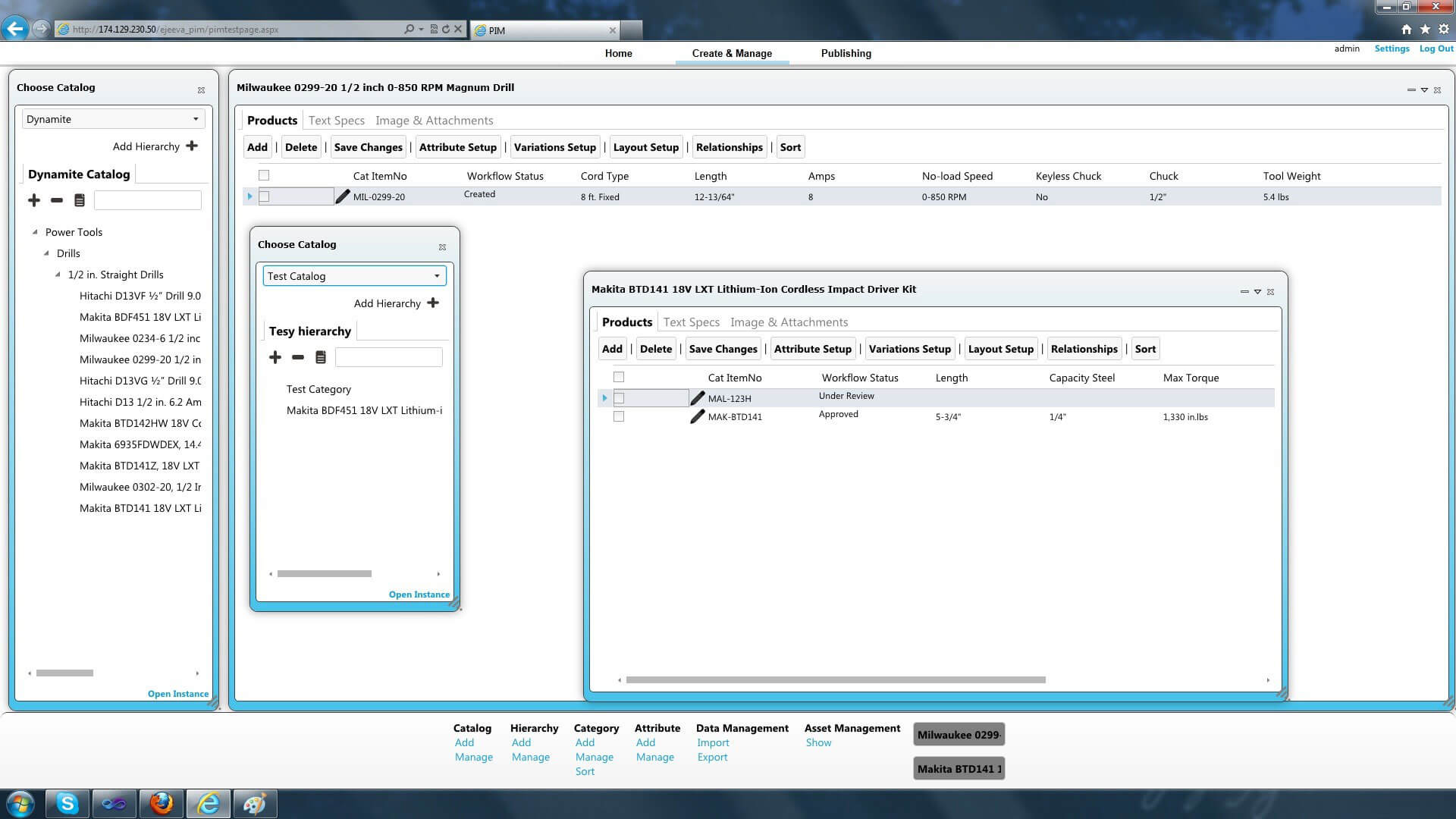
Task: Click horizontal scrollbar in Makita products grid
Action: pos(836,679)
